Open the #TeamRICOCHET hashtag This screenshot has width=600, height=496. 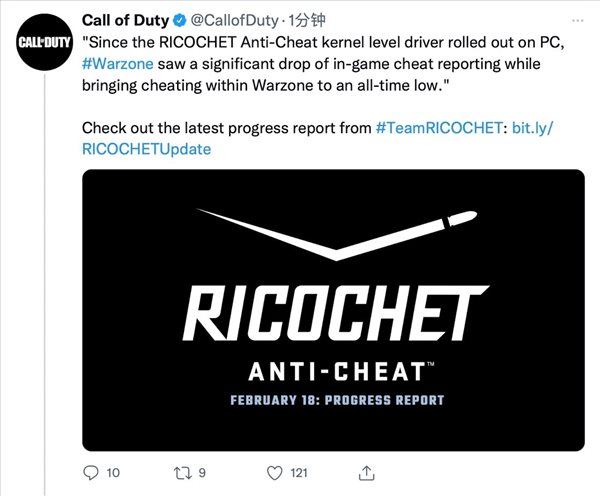click(x=439, y=128)
